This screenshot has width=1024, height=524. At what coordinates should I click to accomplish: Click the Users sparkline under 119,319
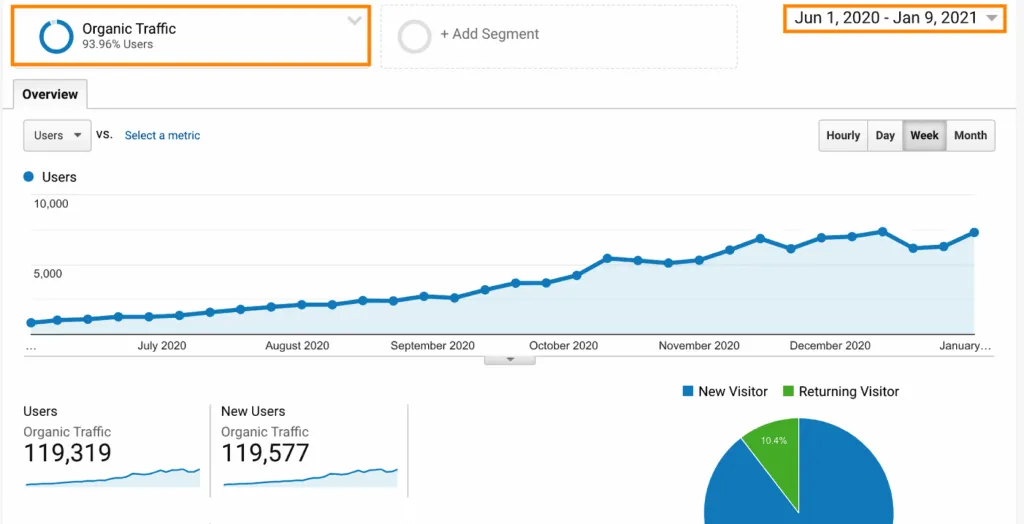pyautogui.click(x=112, y=478)
